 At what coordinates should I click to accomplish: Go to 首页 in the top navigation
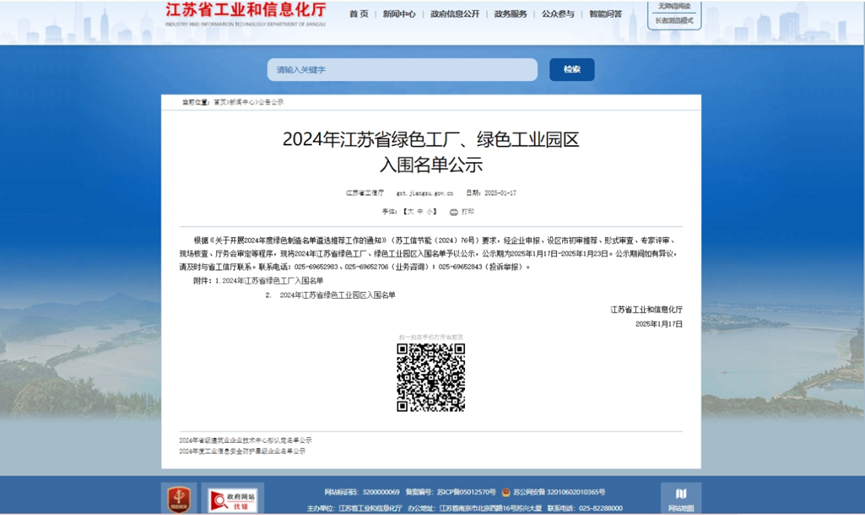(x=359, y=14)
